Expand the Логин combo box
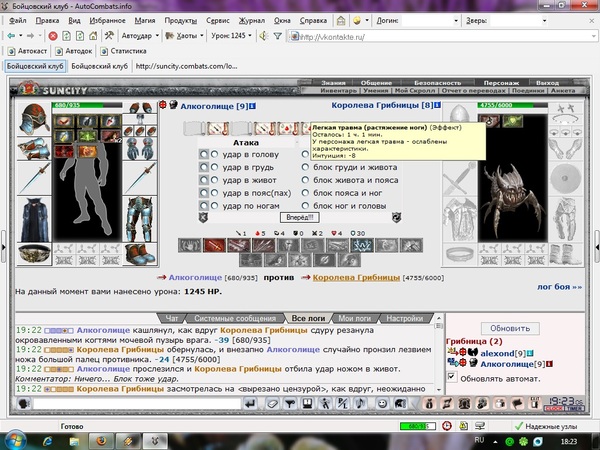Image resolution: width=600 pixels, height=450 pixels. 456,21
